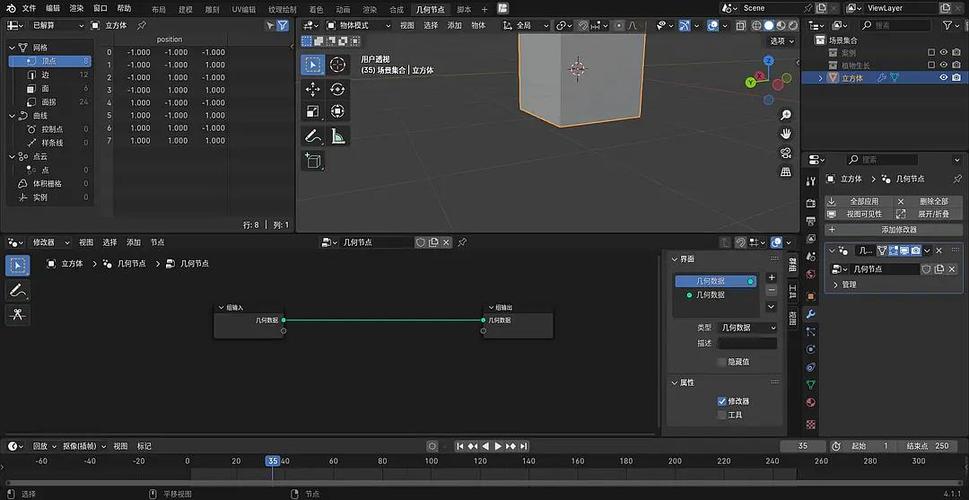Viewport: 969px width, 500px height.
Task: Select node editor box select tool
Action: click(x=17, y=266)
